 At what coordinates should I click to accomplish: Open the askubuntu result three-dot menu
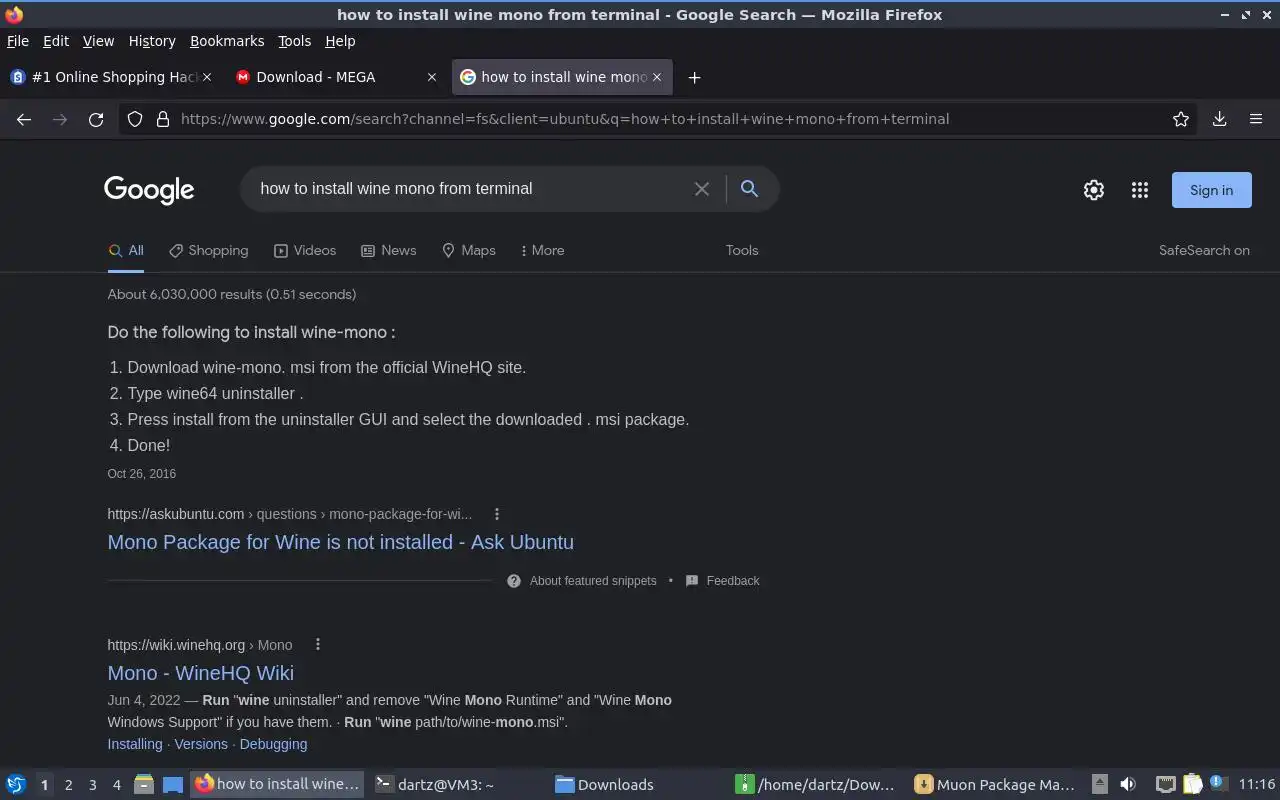tap(497, 514)
